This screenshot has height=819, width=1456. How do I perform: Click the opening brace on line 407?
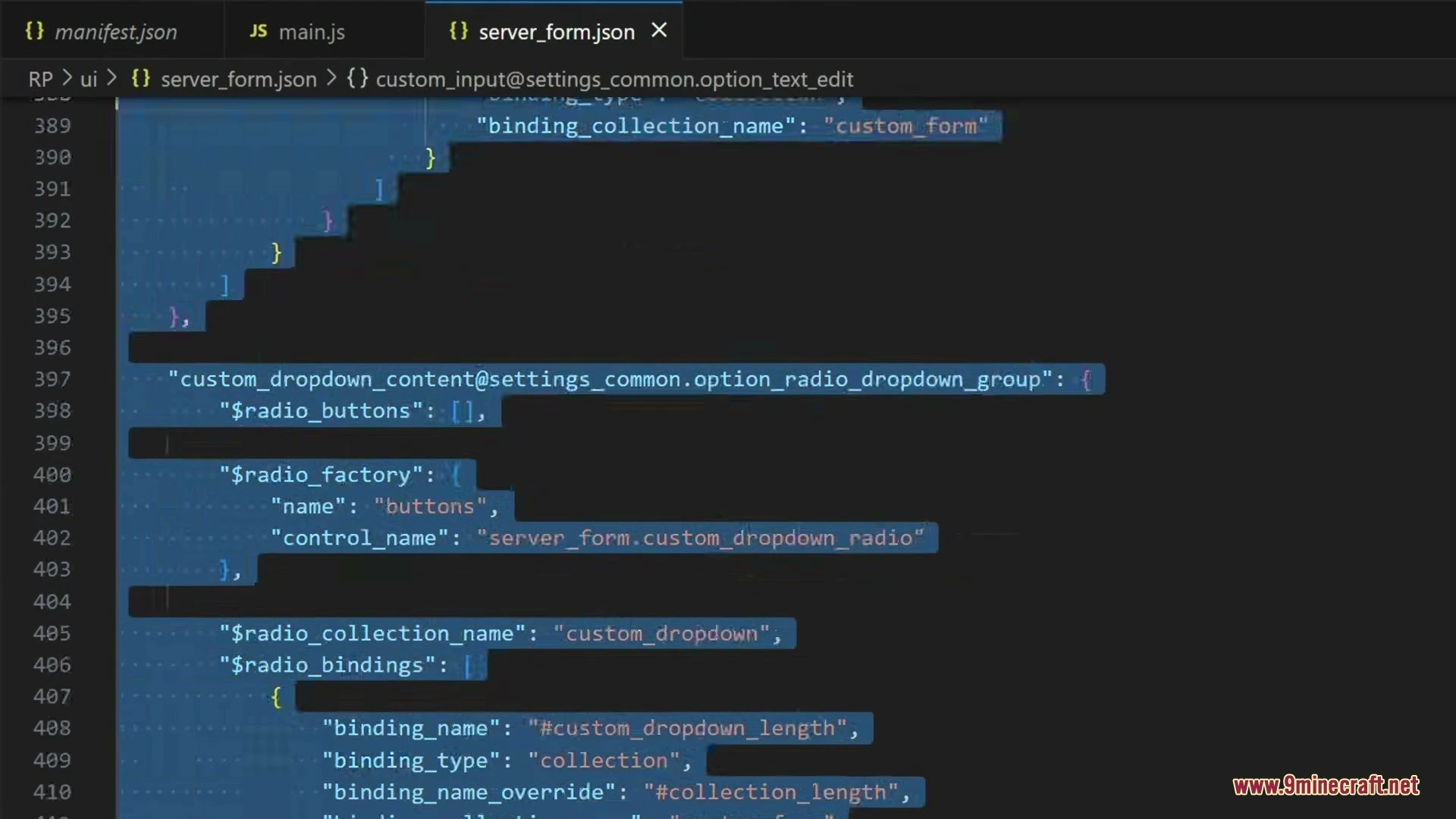point(276,697)
